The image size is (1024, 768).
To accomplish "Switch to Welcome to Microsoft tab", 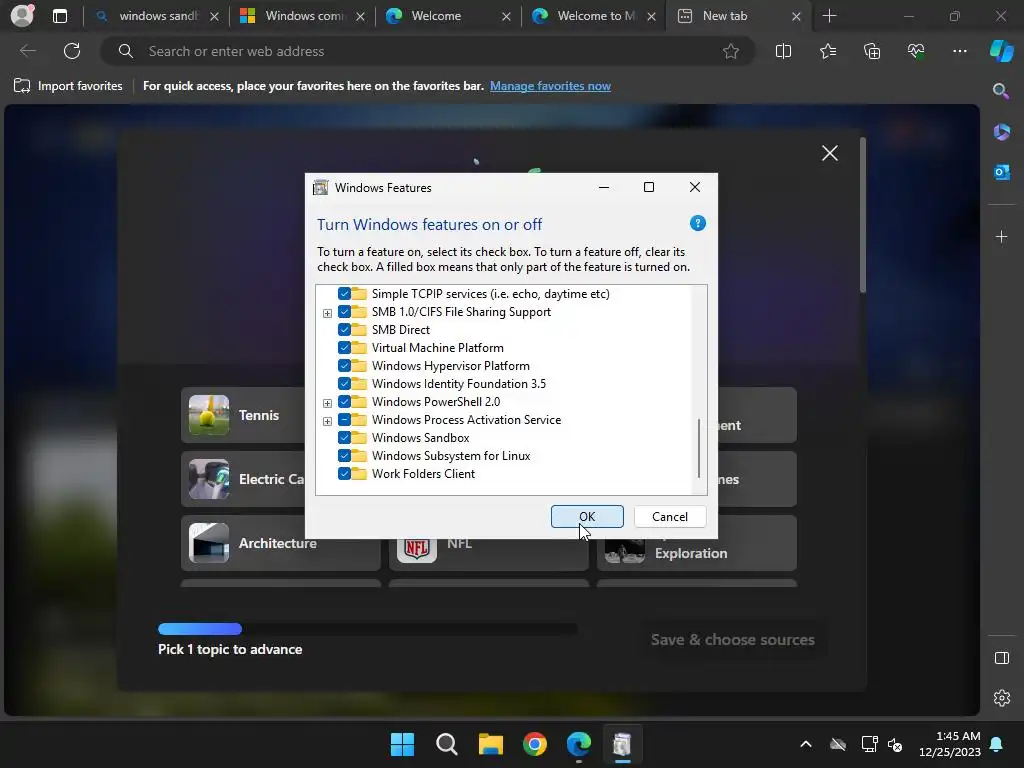I will (x=594, y=16).
